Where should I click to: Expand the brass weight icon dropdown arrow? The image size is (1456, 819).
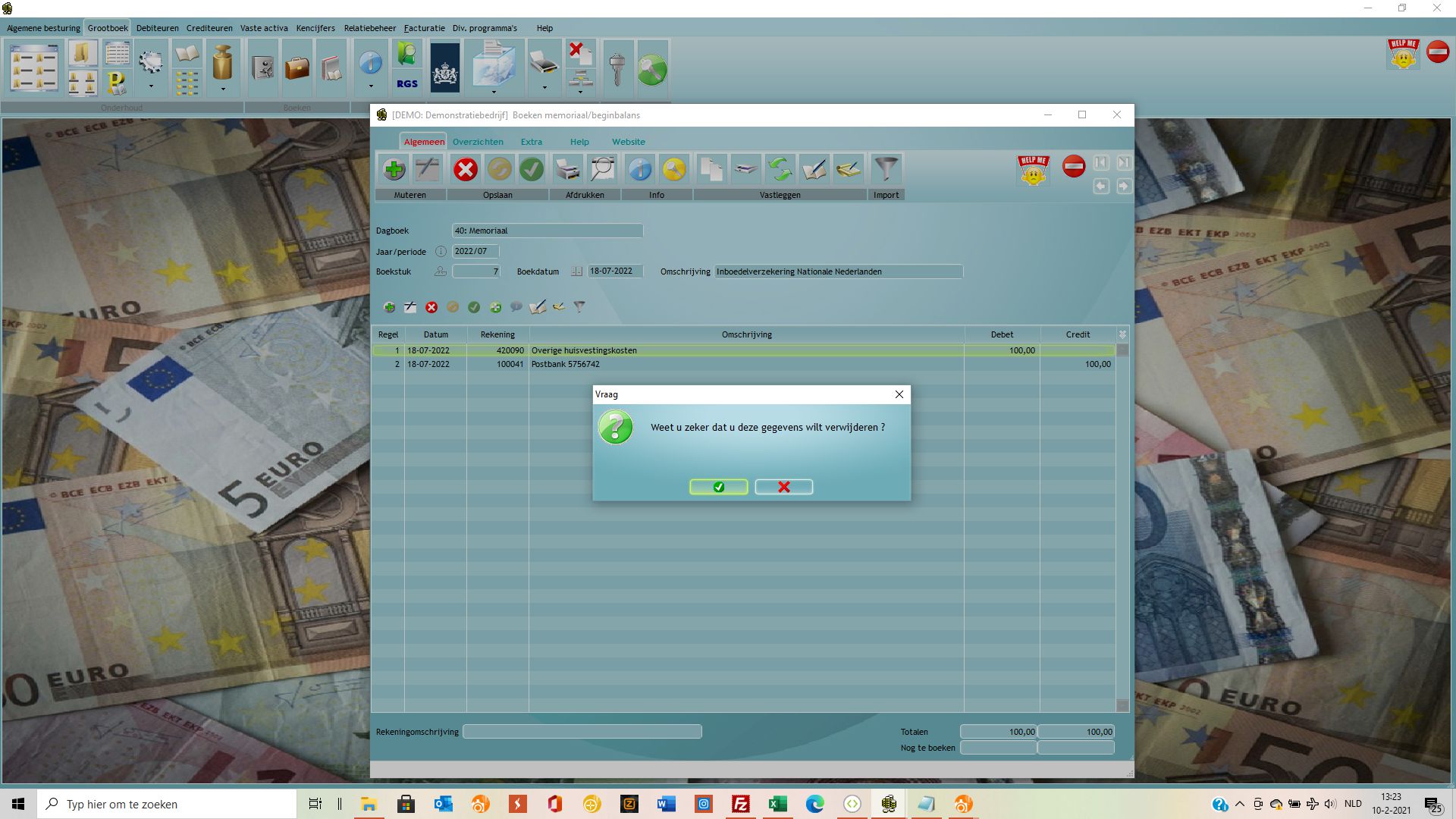click(223, 89)
